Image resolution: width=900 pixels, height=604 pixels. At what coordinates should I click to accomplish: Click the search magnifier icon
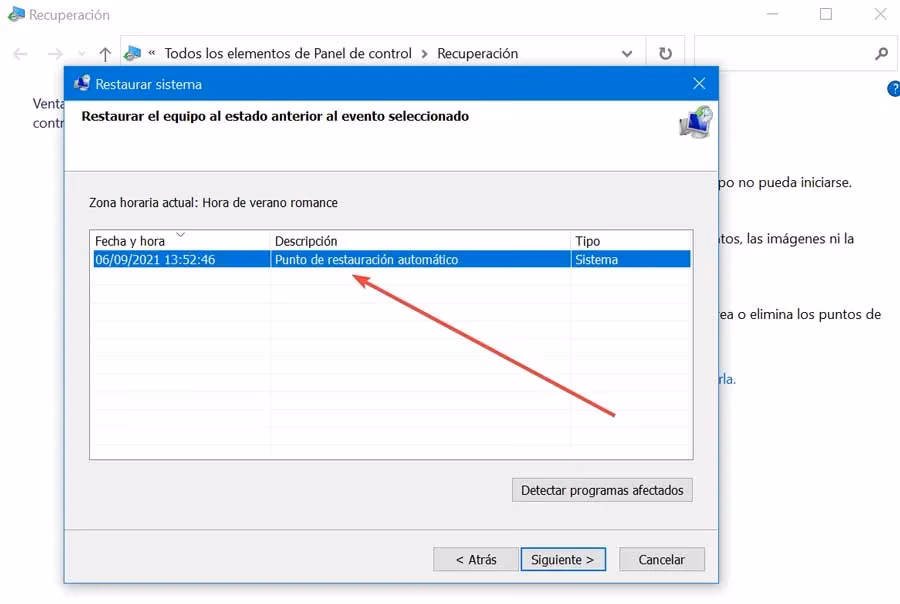pos(880,54)
